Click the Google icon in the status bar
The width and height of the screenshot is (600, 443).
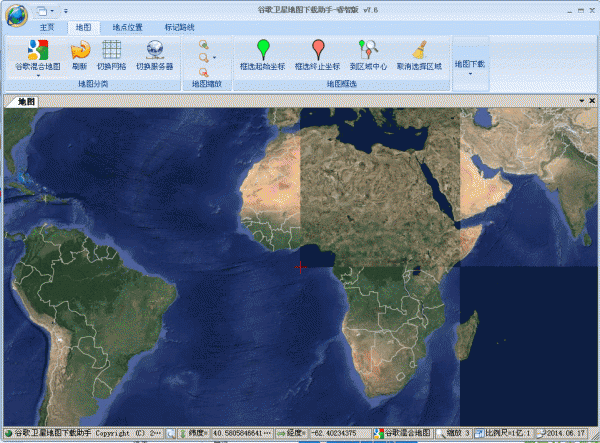pyautogui.click(x=378, y=433)
